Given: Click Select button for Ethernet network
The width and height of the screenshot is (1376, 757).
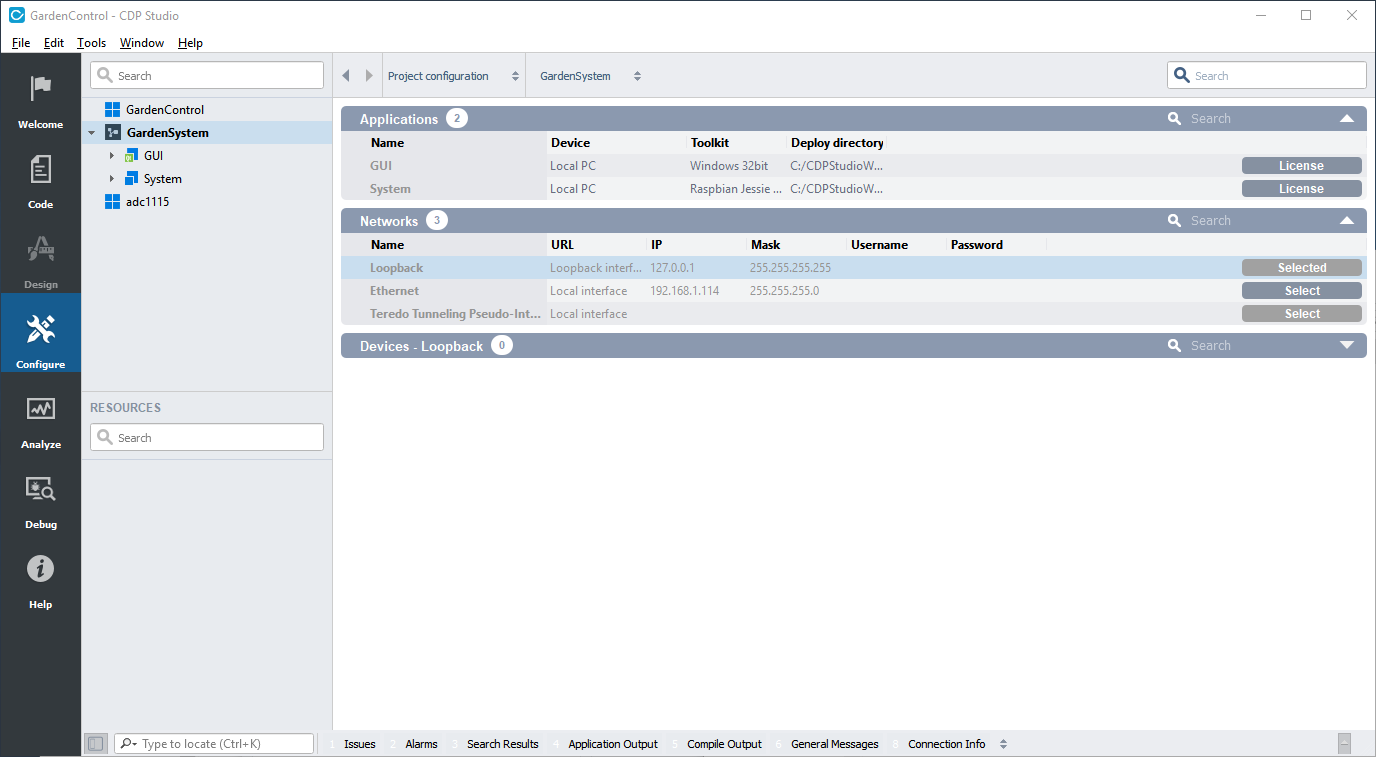Looking at the screenshot, I should point(1301,291).
